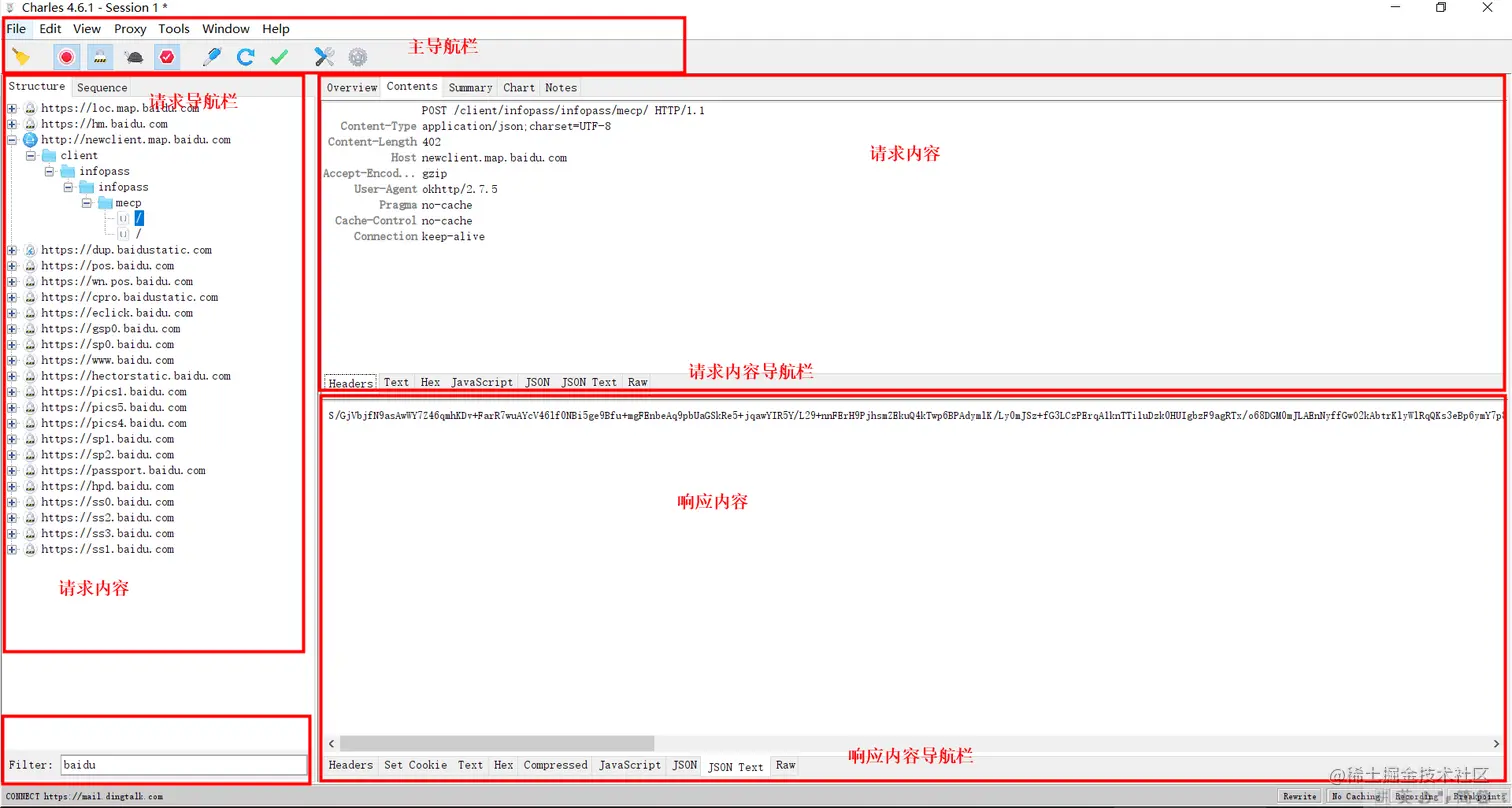
Task: Click icon beside https://gsp0.baidu.com
Action: point(30,329)
